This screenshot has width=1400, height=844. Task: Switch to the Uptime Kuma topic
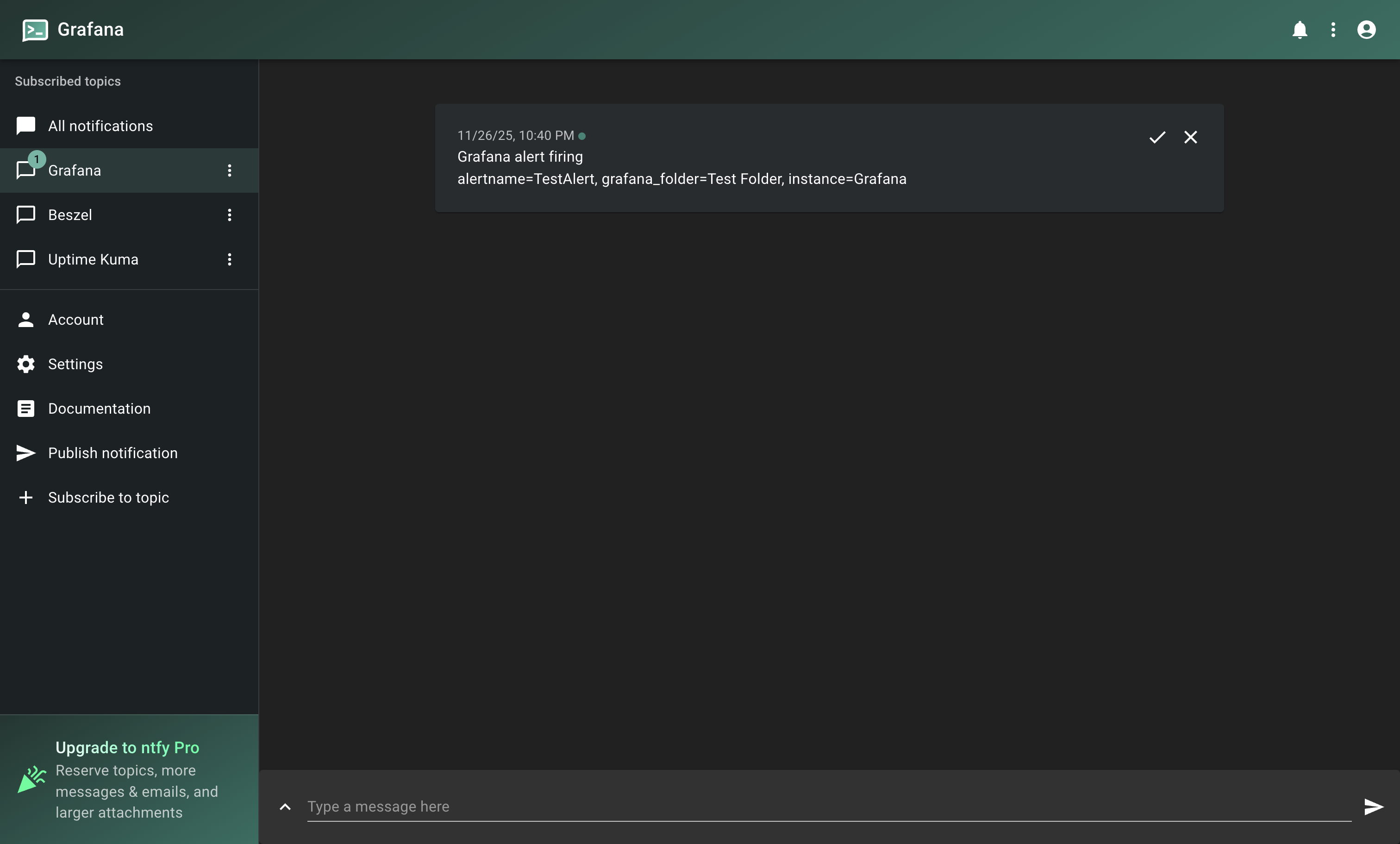(x=93, y=259)
